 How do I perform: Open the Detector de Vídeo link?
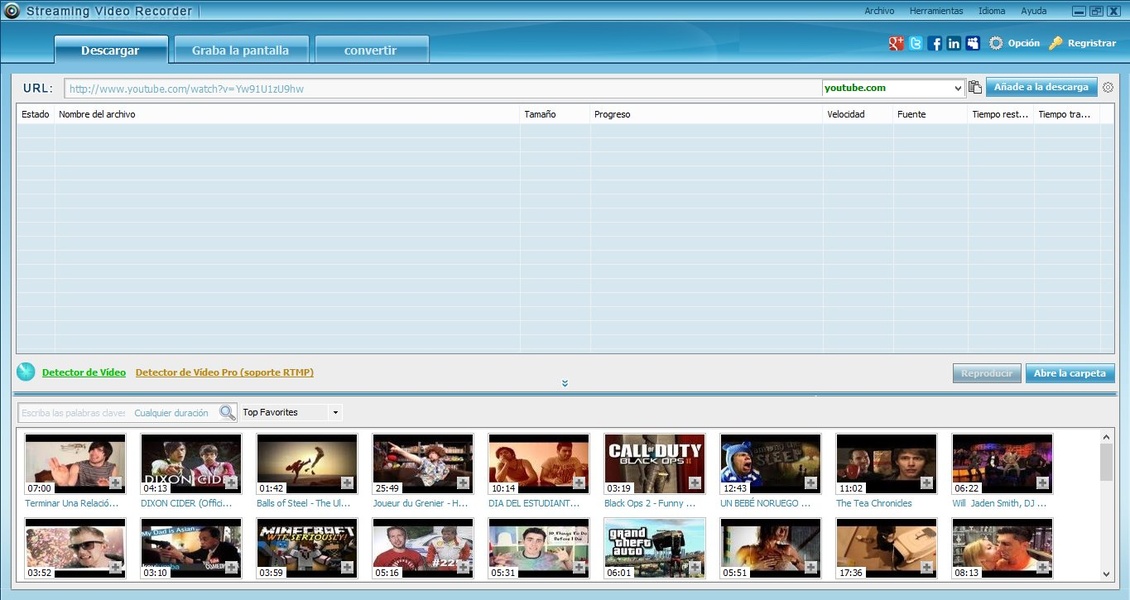(x=84, y=372)
